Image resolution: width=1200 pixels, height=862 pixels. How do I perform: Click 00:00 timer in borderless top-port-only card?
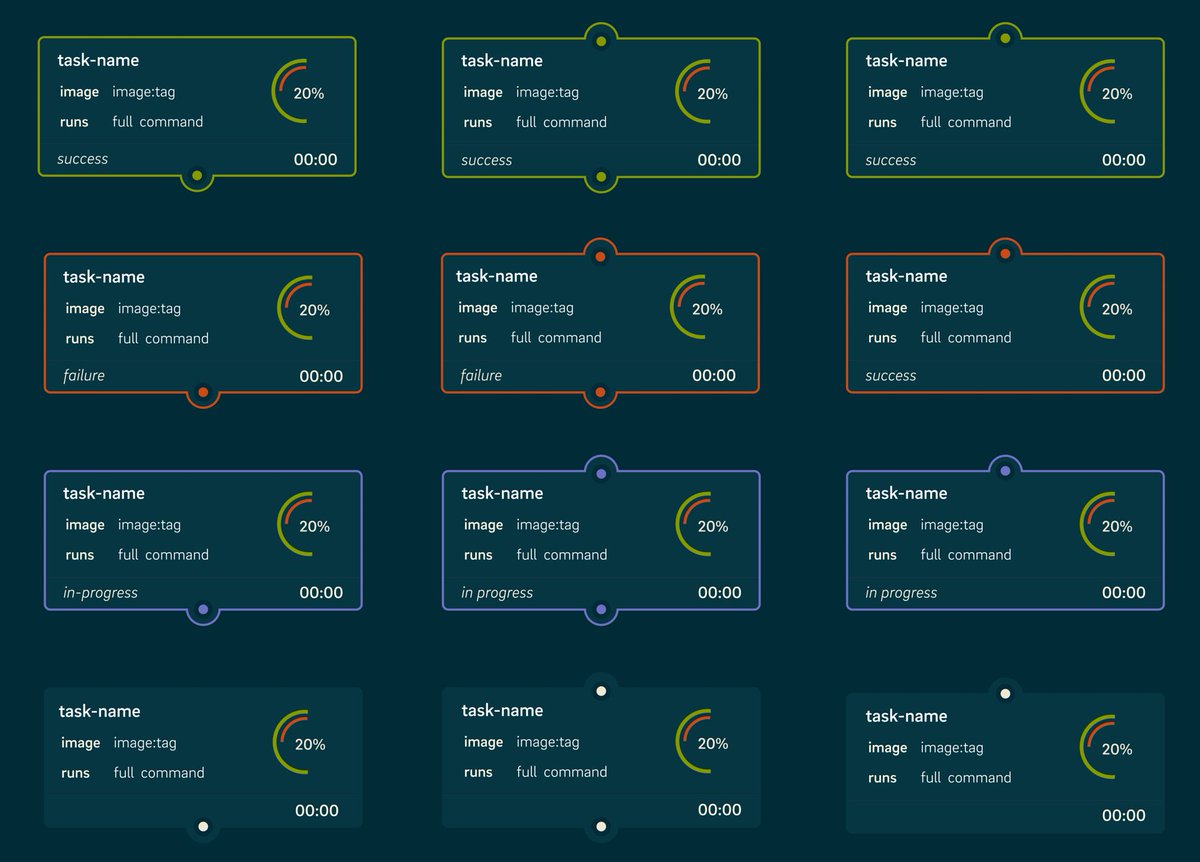coord(1124,816)
